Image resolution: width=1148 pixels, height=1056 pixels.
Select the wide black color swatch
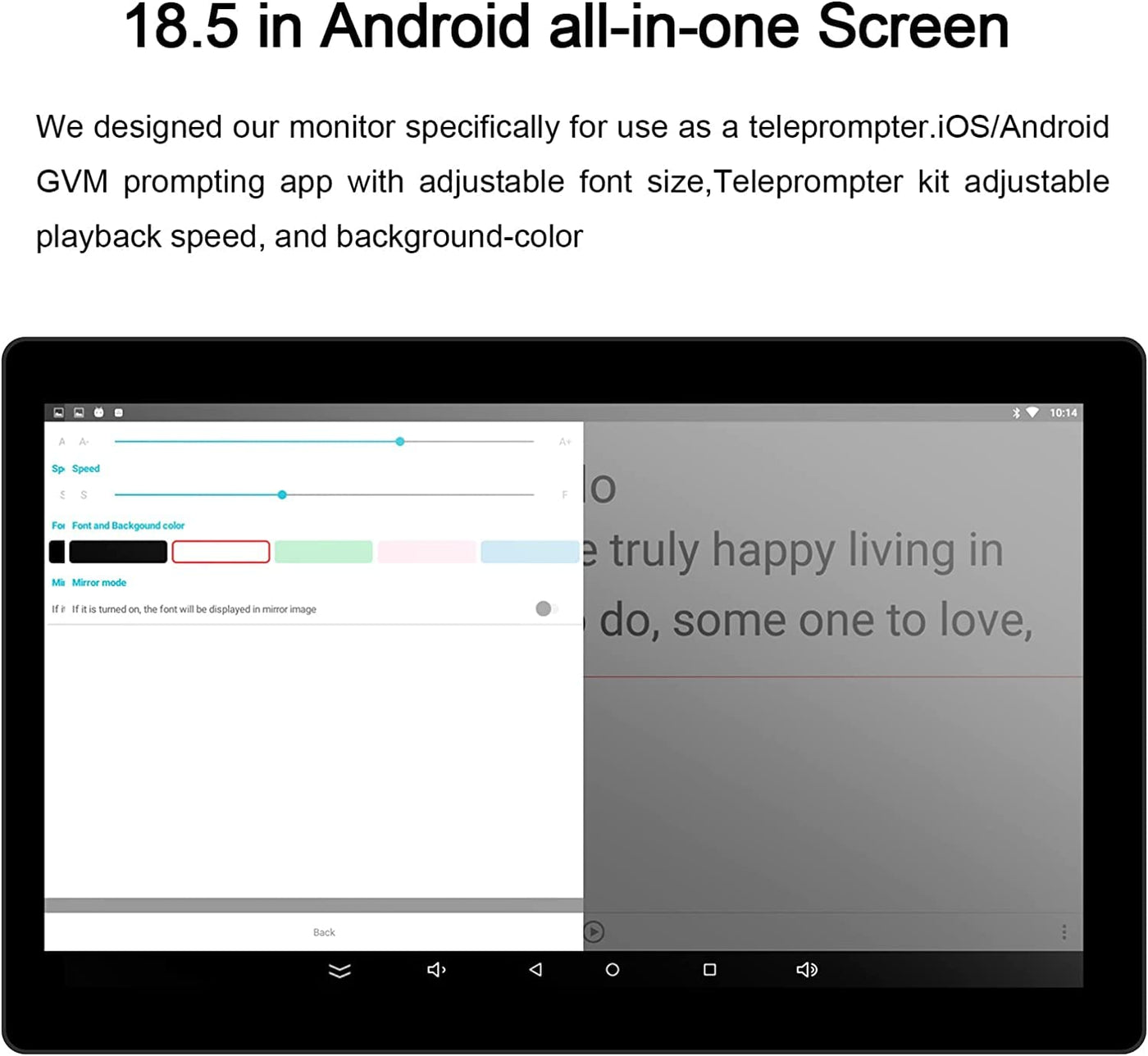click(118, 552)
